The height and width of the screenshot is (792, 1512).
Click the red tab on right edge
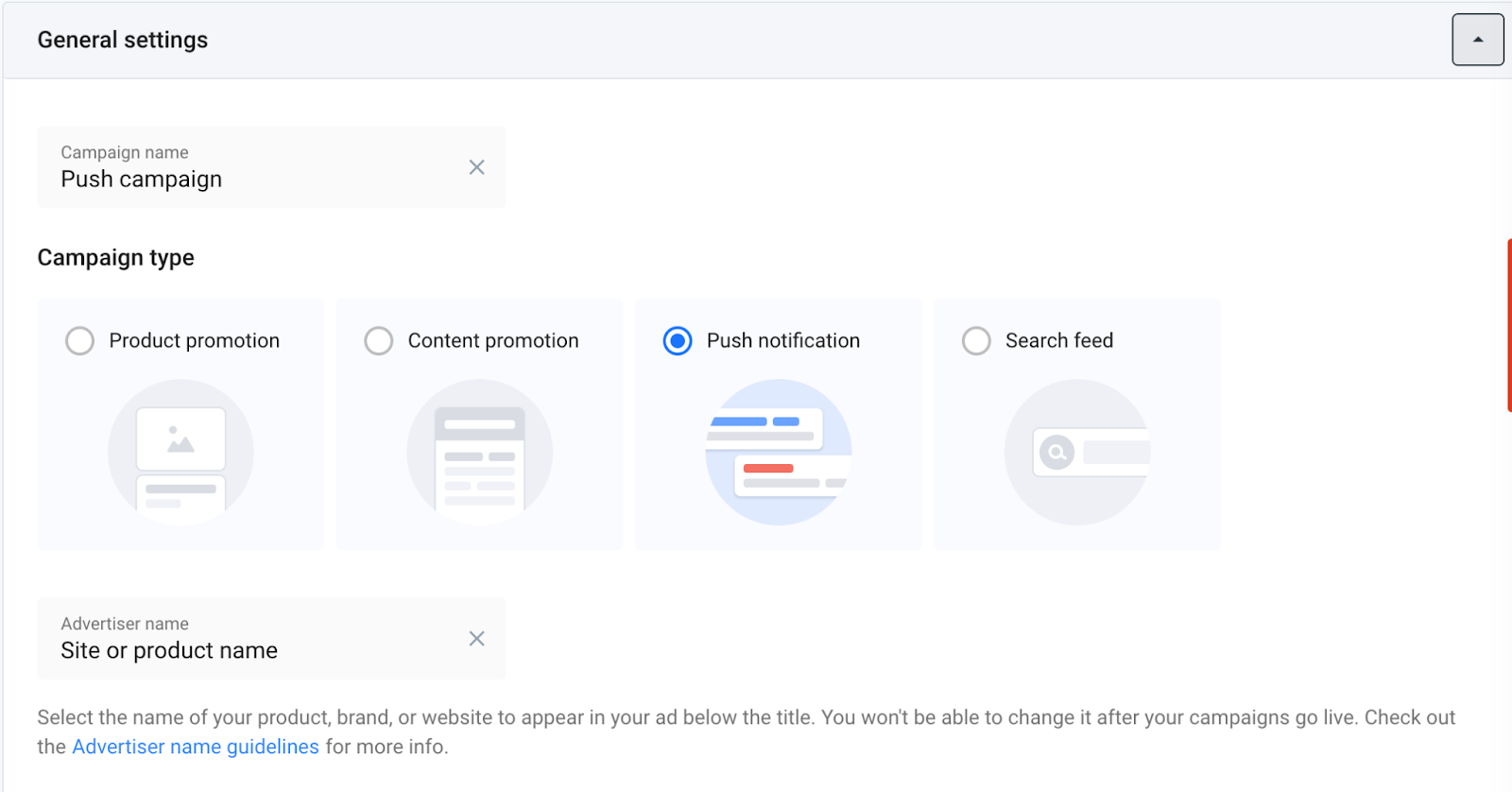1508,325
